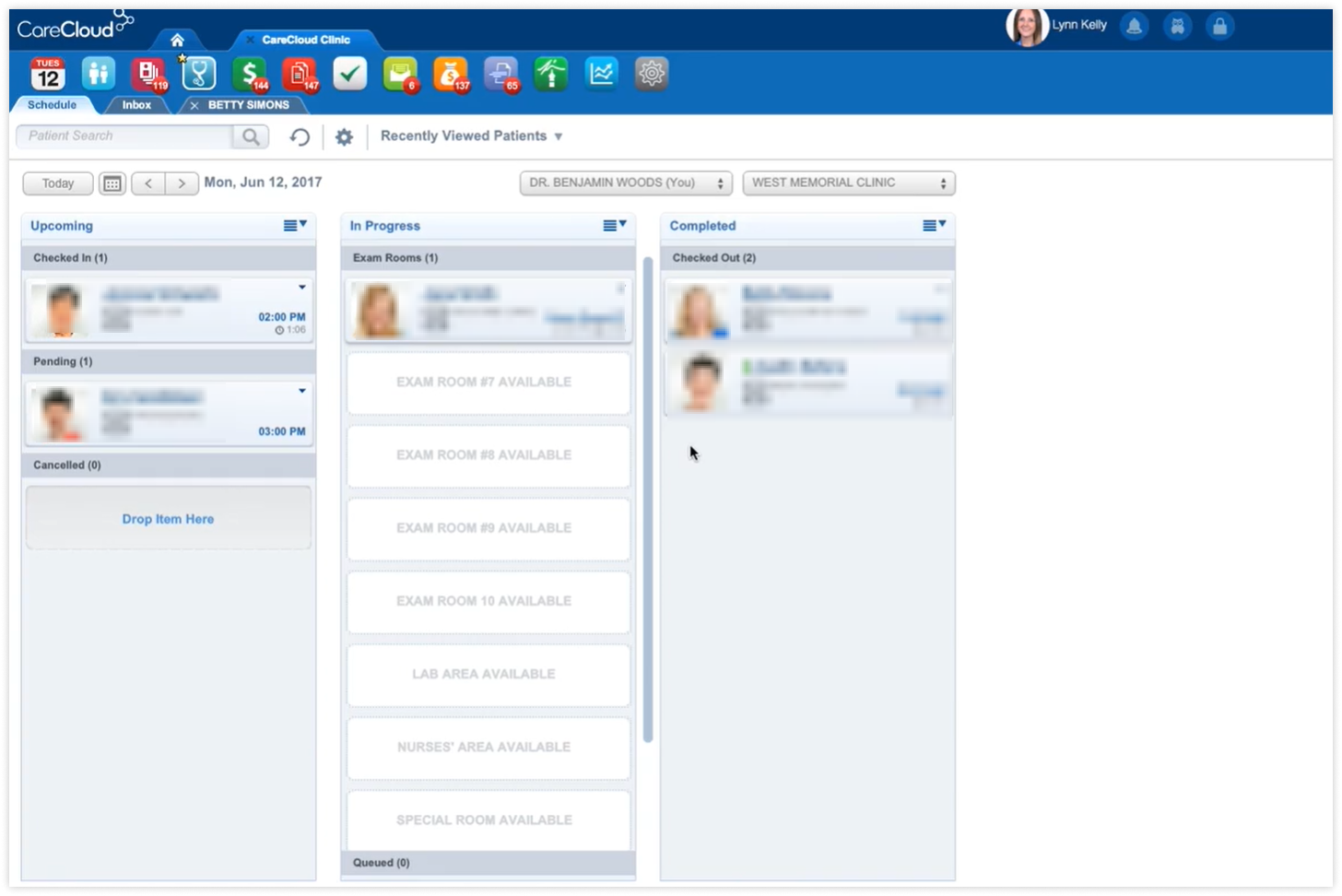1342x896 pixels.
Task: Click the Drop Item Here area
Action: click(x=168, y=519)
